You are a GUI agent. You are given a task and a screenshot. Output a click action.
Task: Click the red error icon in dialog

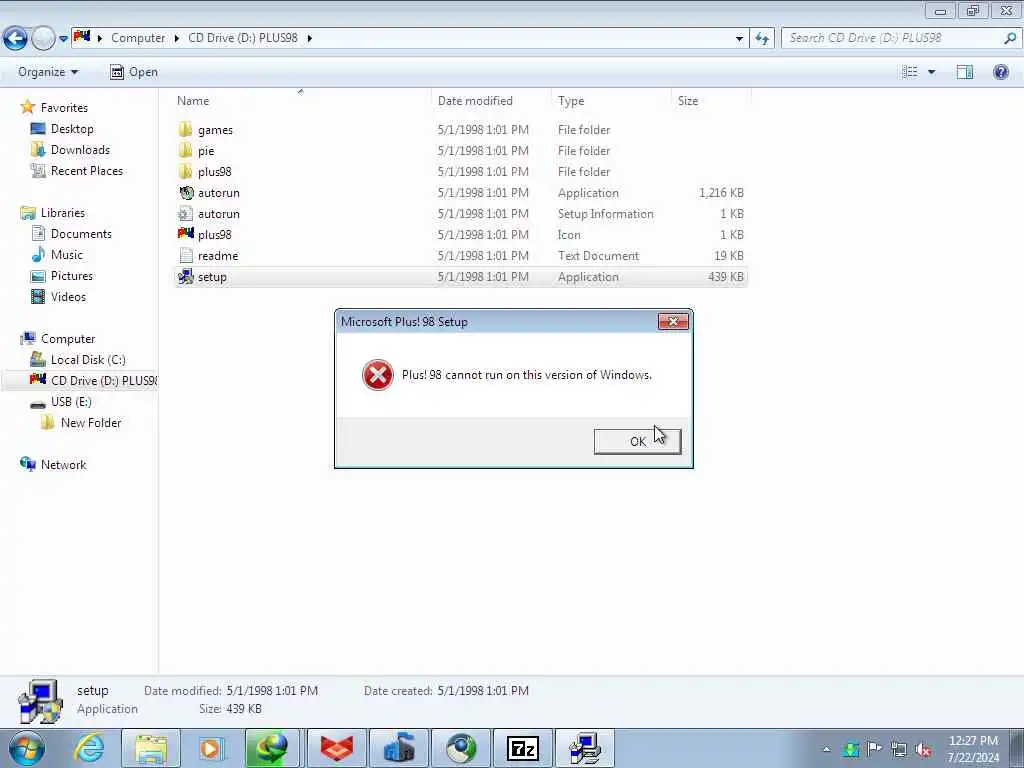click(377, 375)
